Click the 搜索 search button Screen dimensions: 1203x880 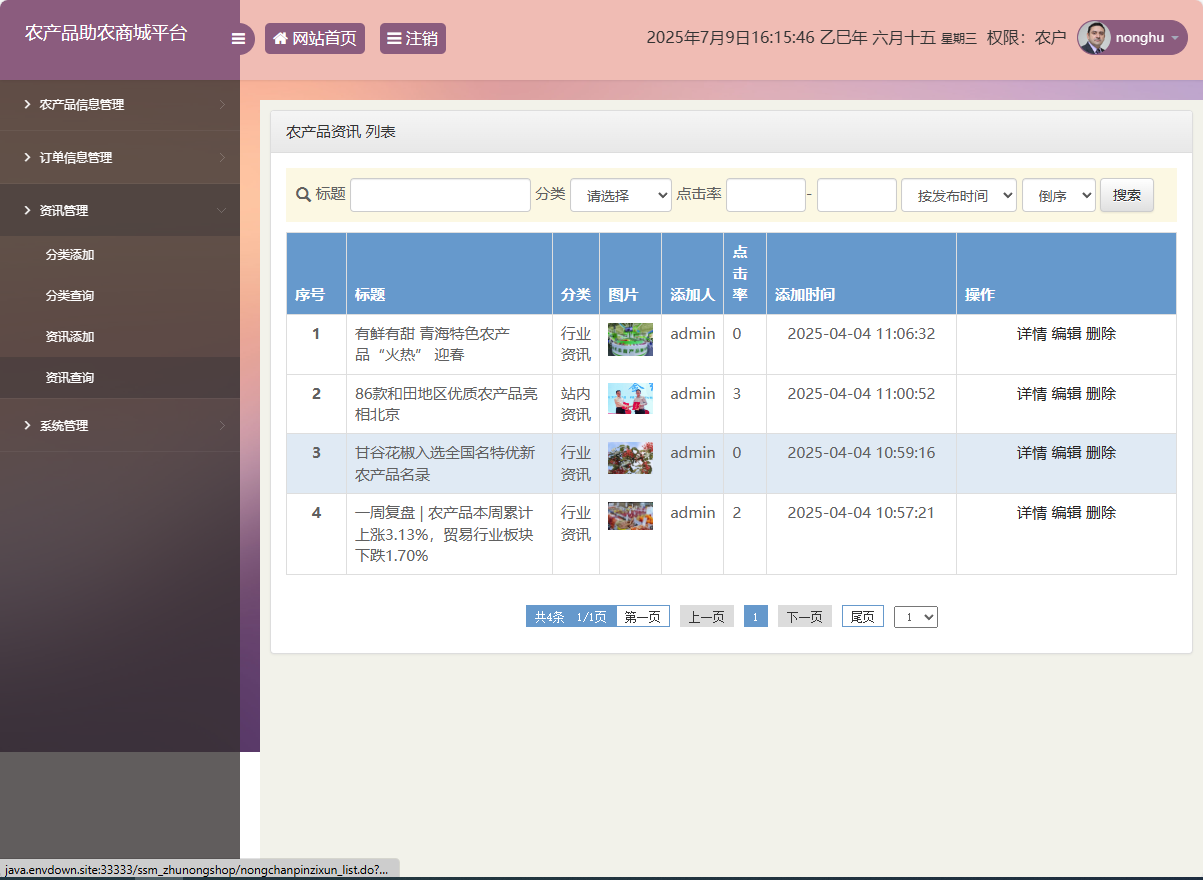tap(1127, 194)
